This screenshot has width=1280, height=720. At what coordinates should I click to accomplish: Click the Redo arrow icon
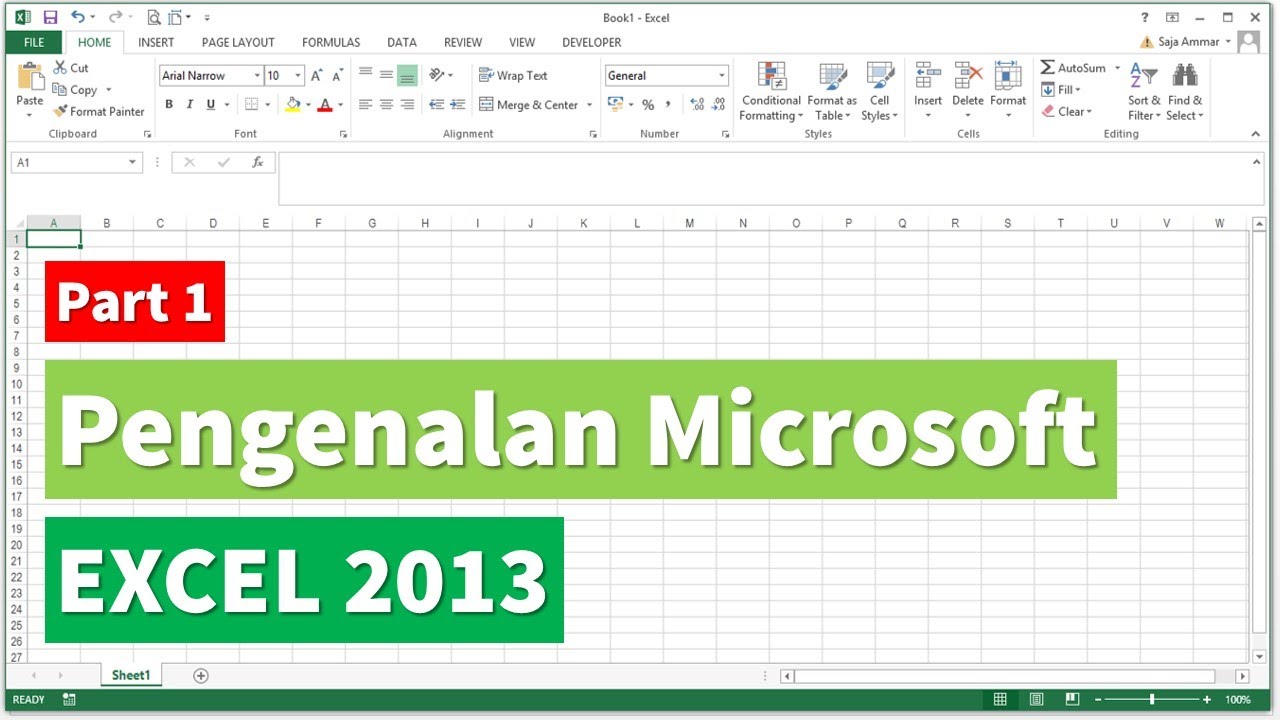coord(114,17)
